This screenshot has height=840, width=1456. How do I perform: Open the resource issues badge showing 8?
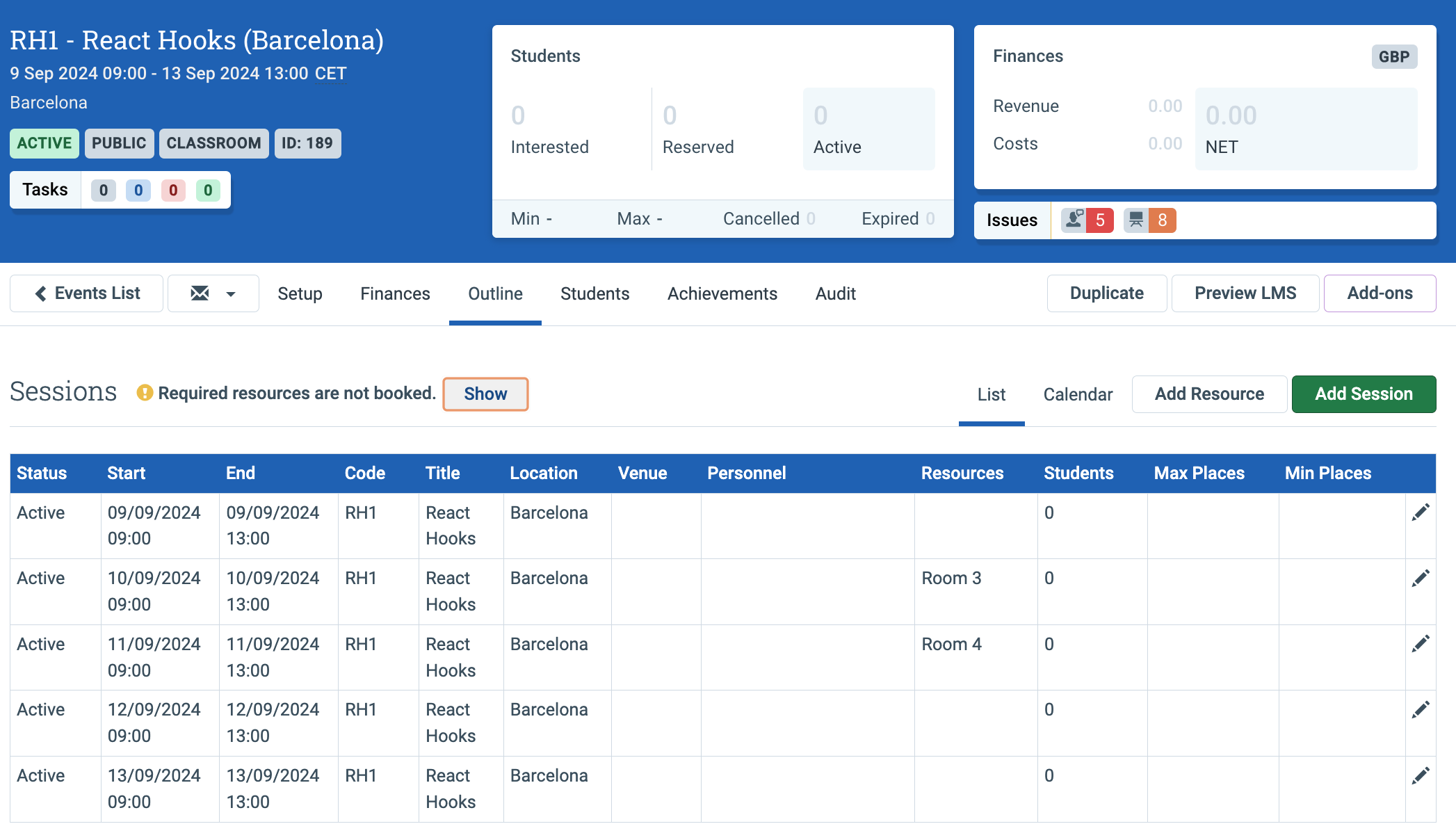[x=1150, y=220]
